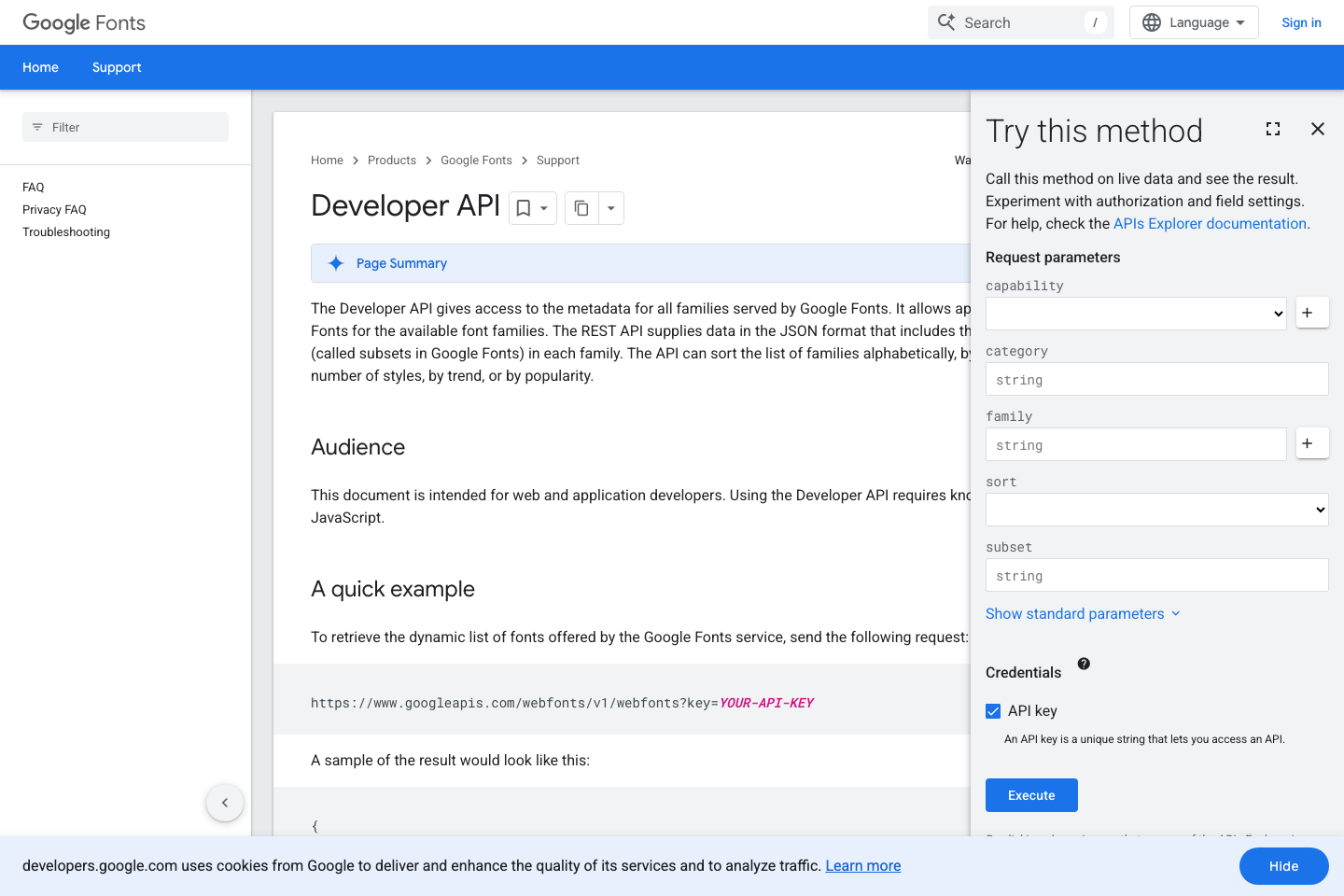1344x896 pixels.
Task: Click the Execute button
Action: [1031, 794]
